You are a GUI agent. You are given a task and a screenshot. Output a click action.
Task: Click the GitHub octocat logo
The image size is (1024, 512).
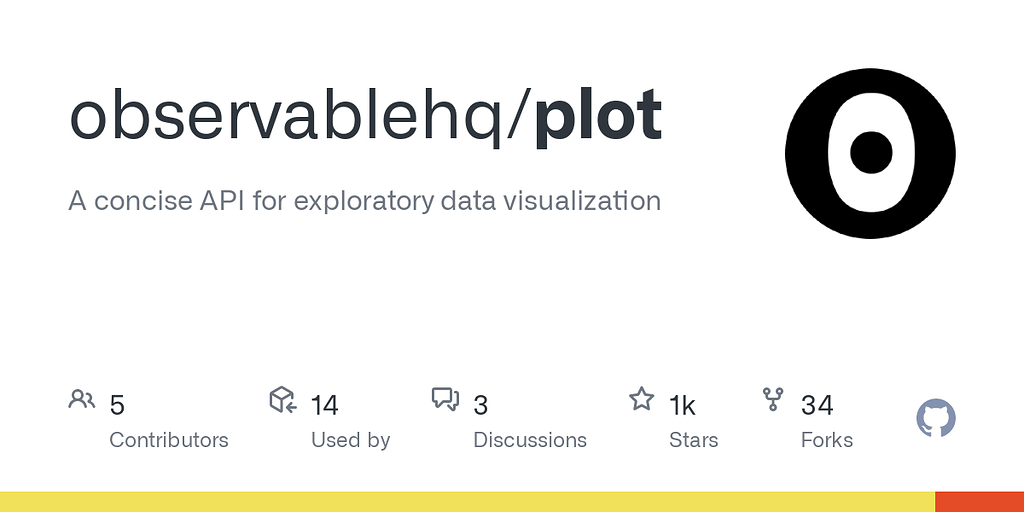coord(936,418)
